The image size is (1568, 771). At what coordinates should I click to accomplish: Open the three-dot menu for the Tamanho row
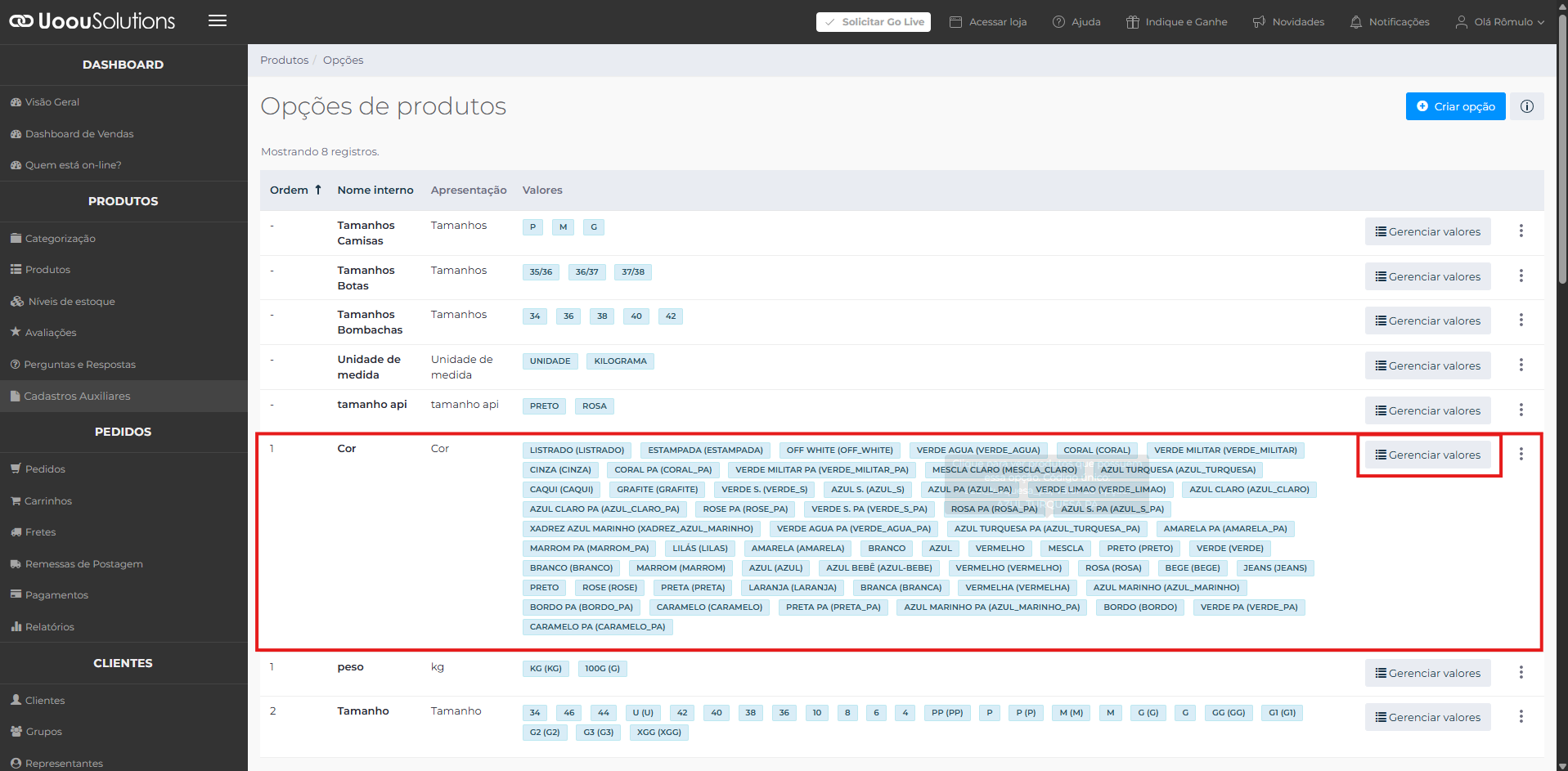point(1521,716)
